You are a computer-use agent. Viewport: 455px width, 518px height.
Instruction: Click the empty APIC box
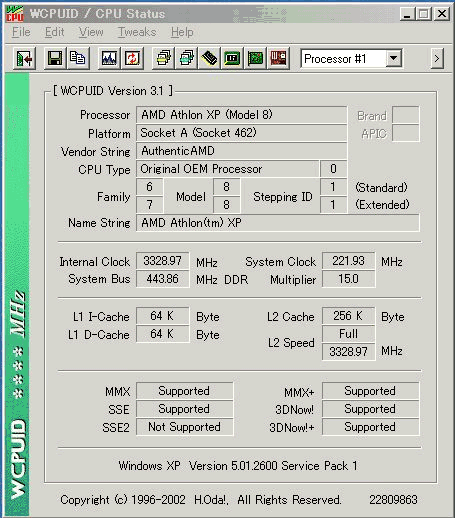[x=406, y=133]
